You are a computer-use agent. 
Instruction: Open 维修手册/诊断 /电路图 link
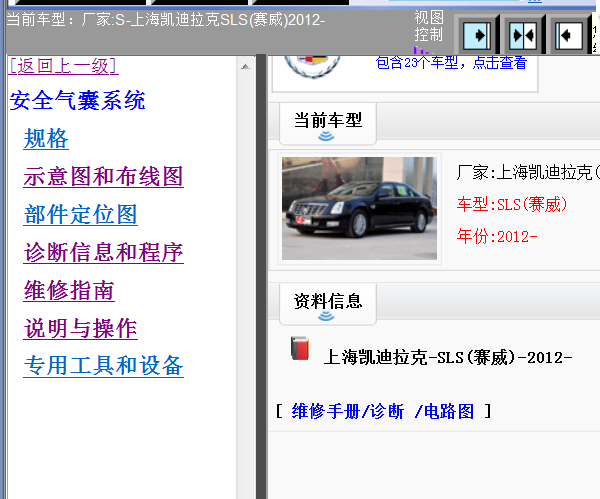tap(383, 412)
